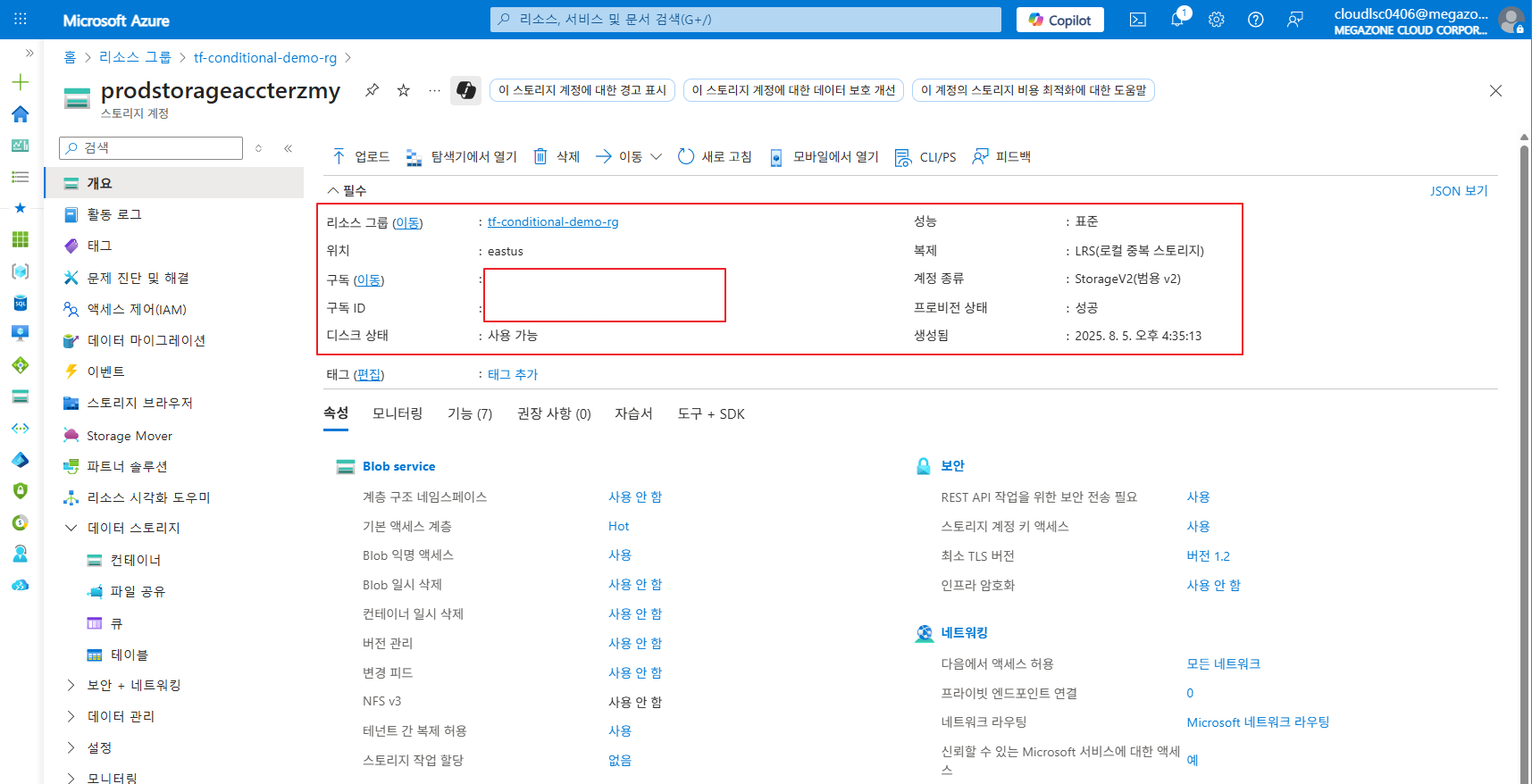The image size is (1532, 784).
Task: Expand the 모니터링 group in sidebar
Action: point(71,778)
